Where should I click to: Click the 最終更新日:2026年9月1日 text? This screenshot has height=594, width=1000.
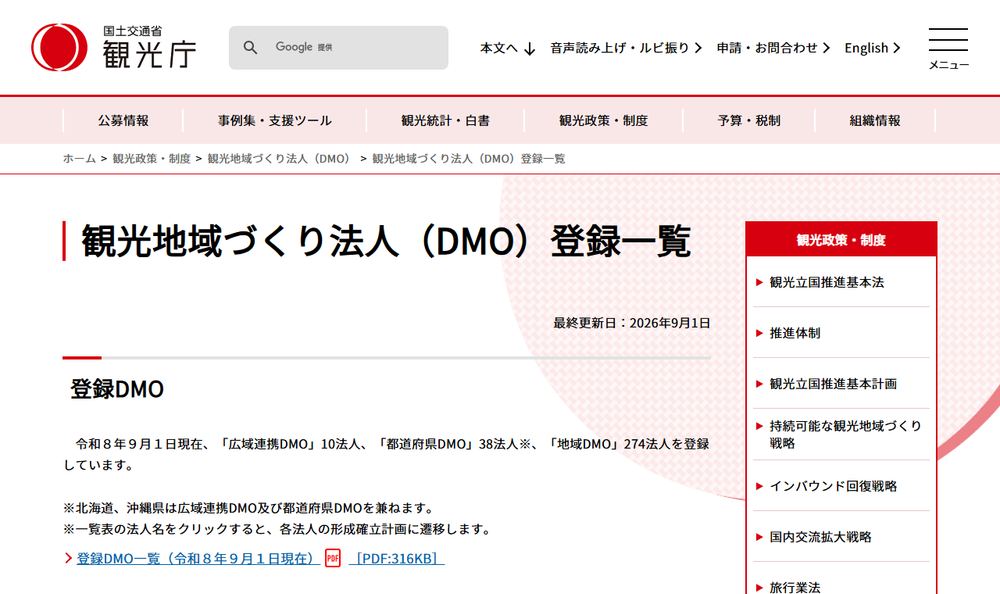coord(631,323)
